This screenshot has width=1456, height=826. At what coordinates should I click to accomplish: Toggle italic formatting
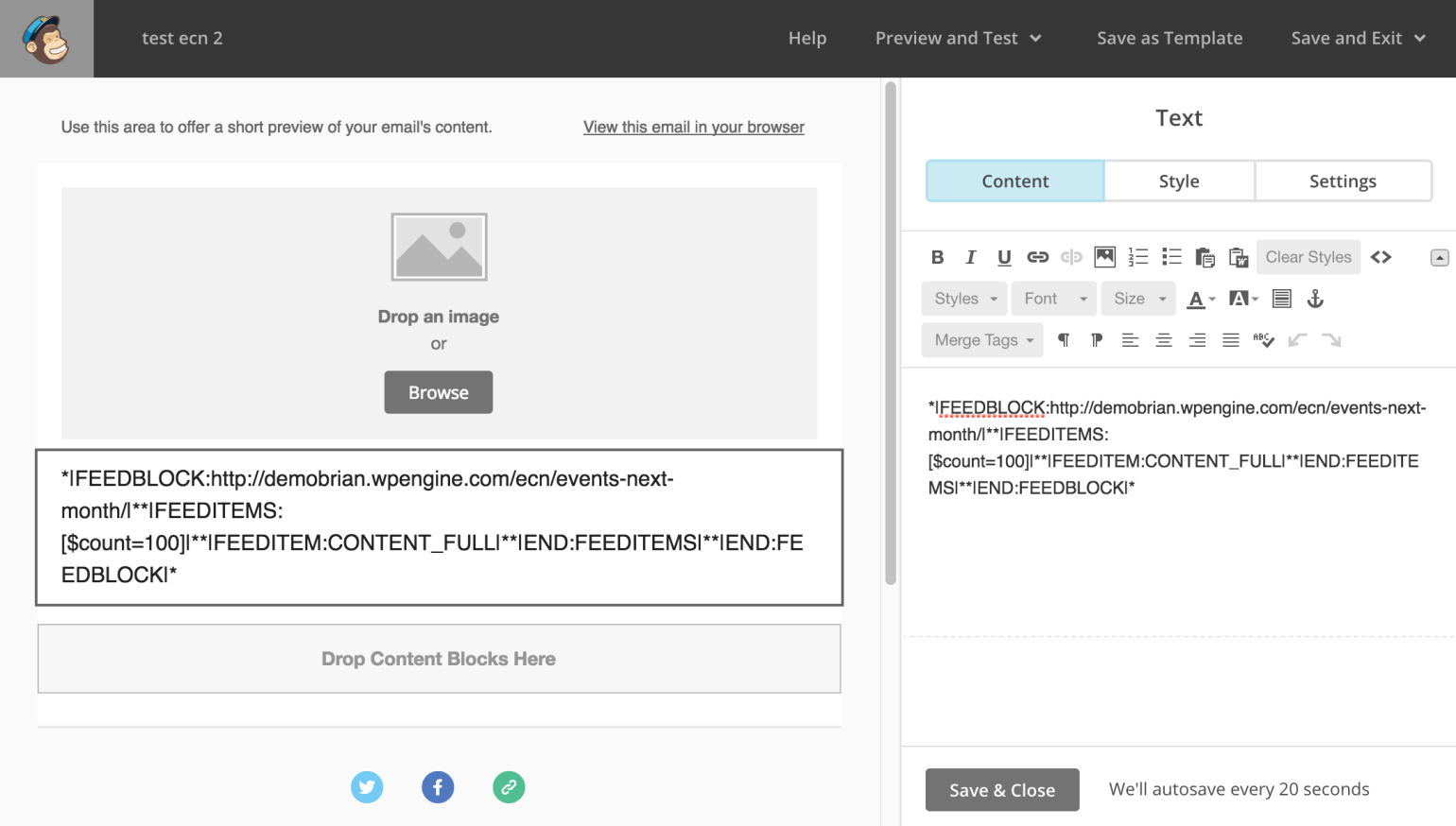(970, 257)
